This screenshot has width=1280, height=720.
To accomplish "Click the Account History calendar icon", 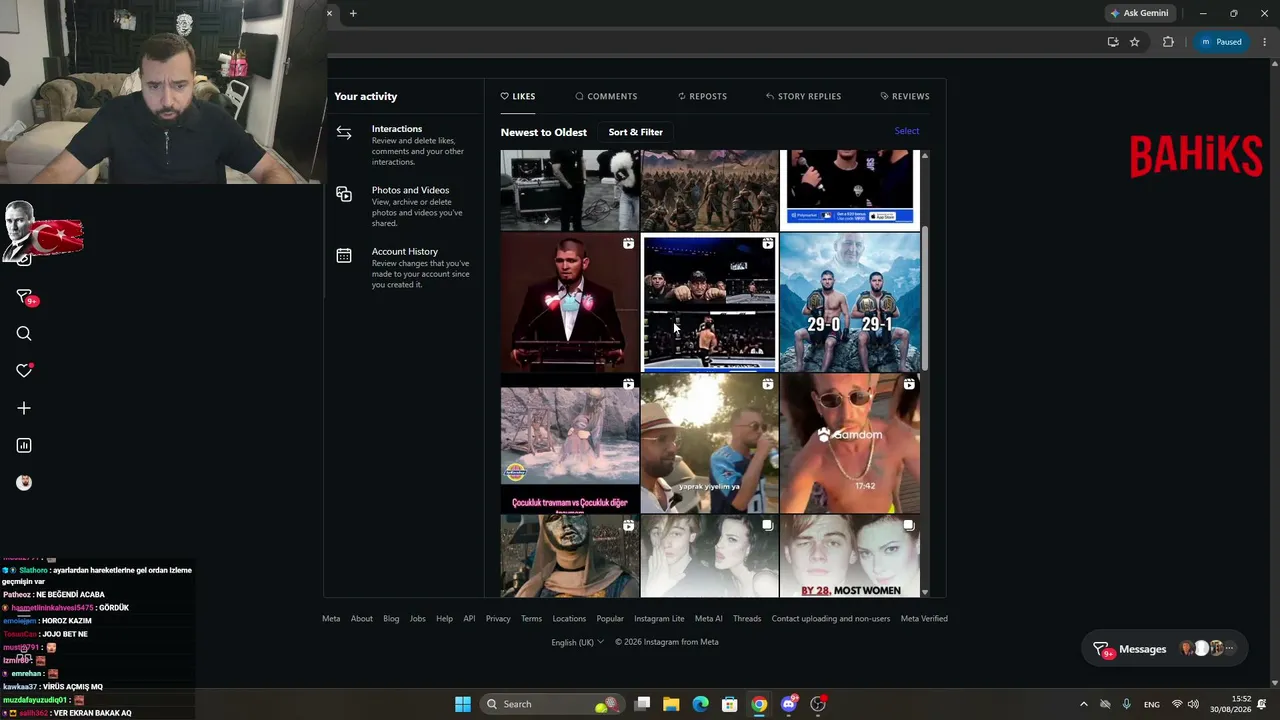I will point(344,256).
